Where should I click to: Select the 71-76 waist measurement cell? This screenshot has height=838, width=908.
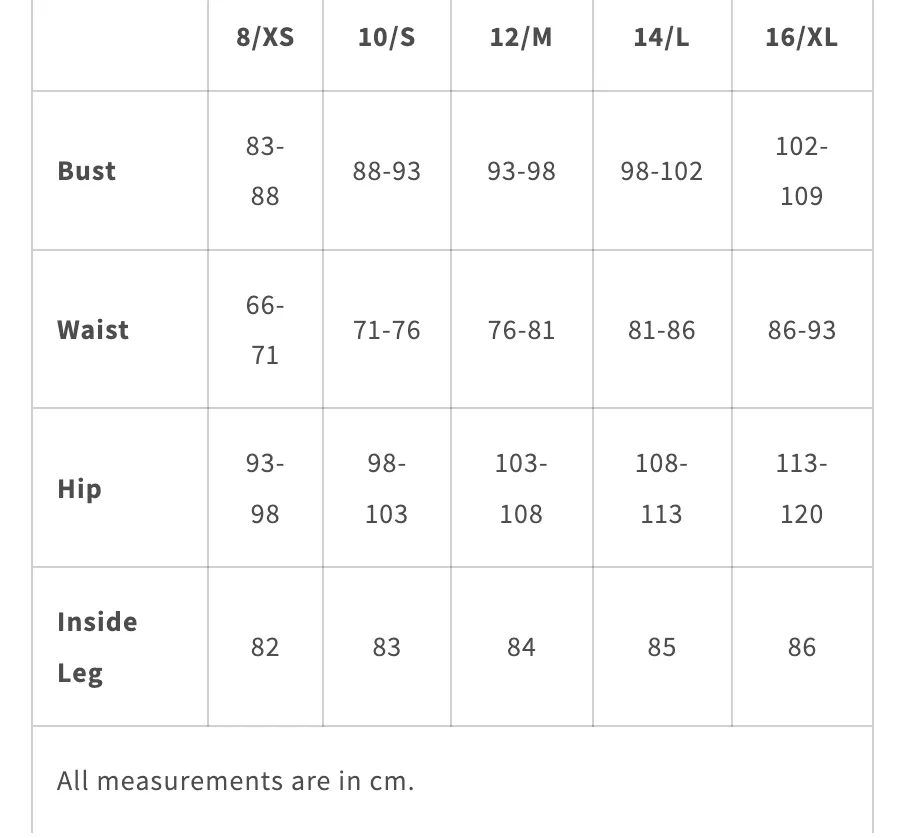[386, 330]
